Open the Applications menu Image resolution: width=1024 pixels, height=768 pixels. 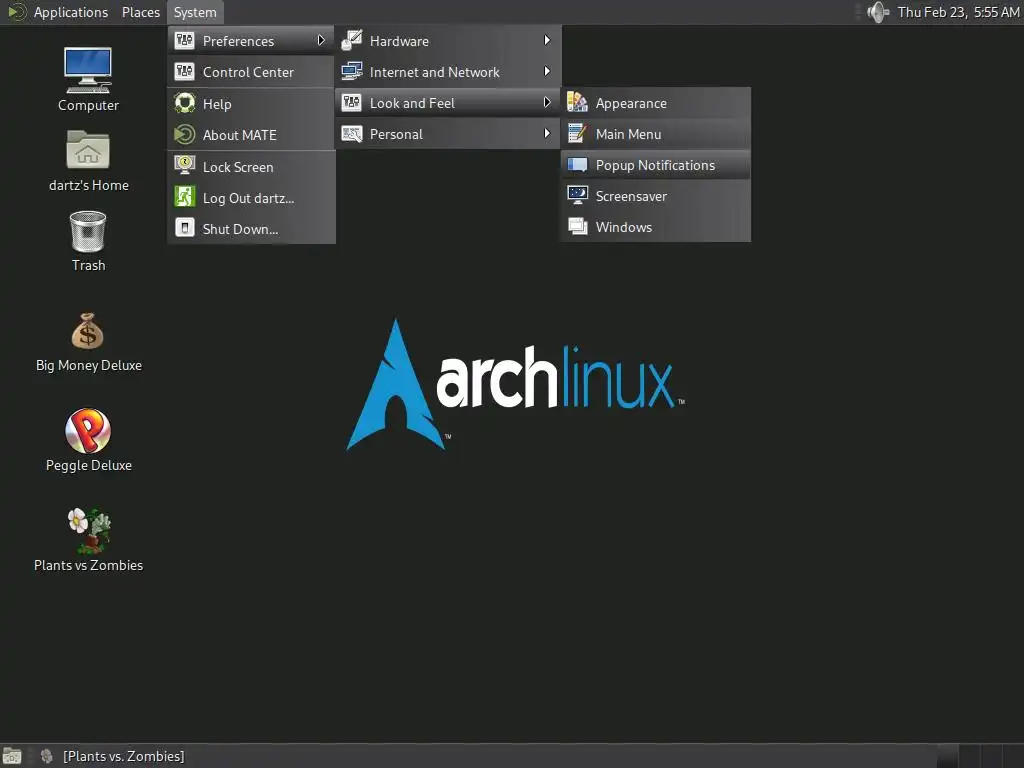pos(71,12)
